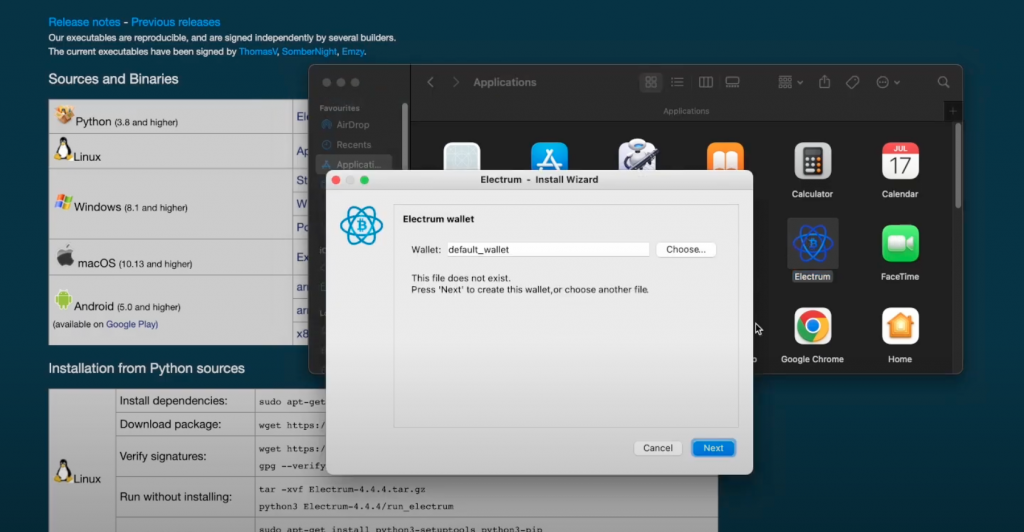The width and height of the screenshot is (1024, 532).
Task: Click the 'Run without installing:' cell
Action: point(185,497)
